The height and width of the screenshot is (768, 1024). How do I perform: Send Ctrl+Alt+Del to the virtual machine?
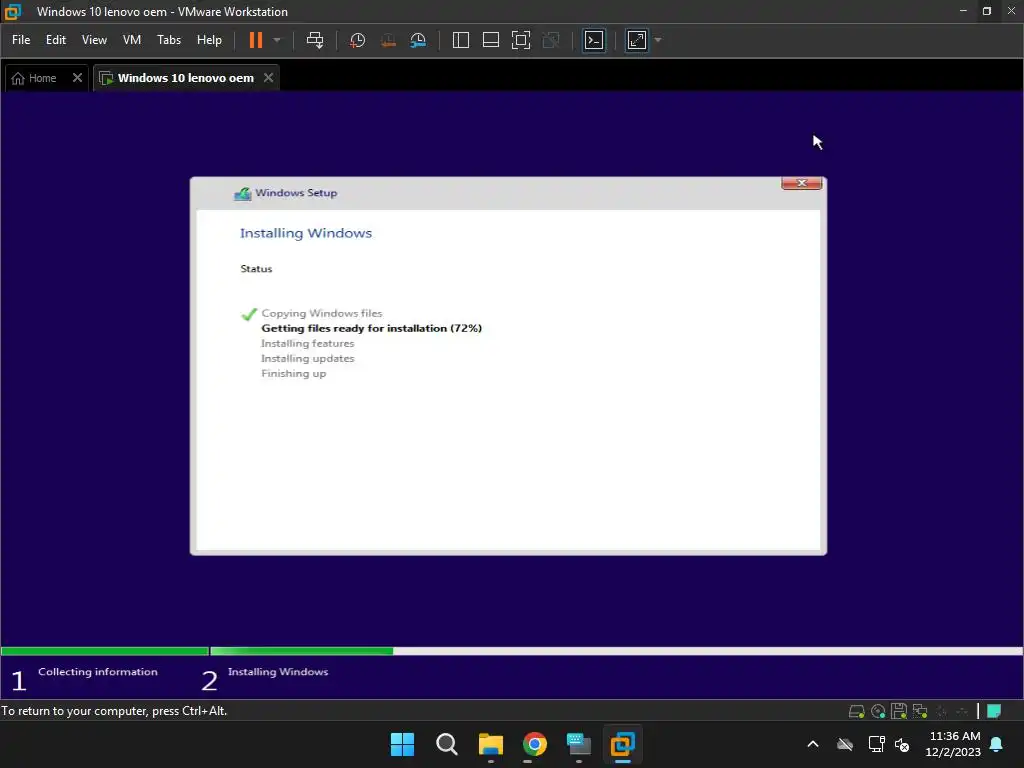click(315, 40)
